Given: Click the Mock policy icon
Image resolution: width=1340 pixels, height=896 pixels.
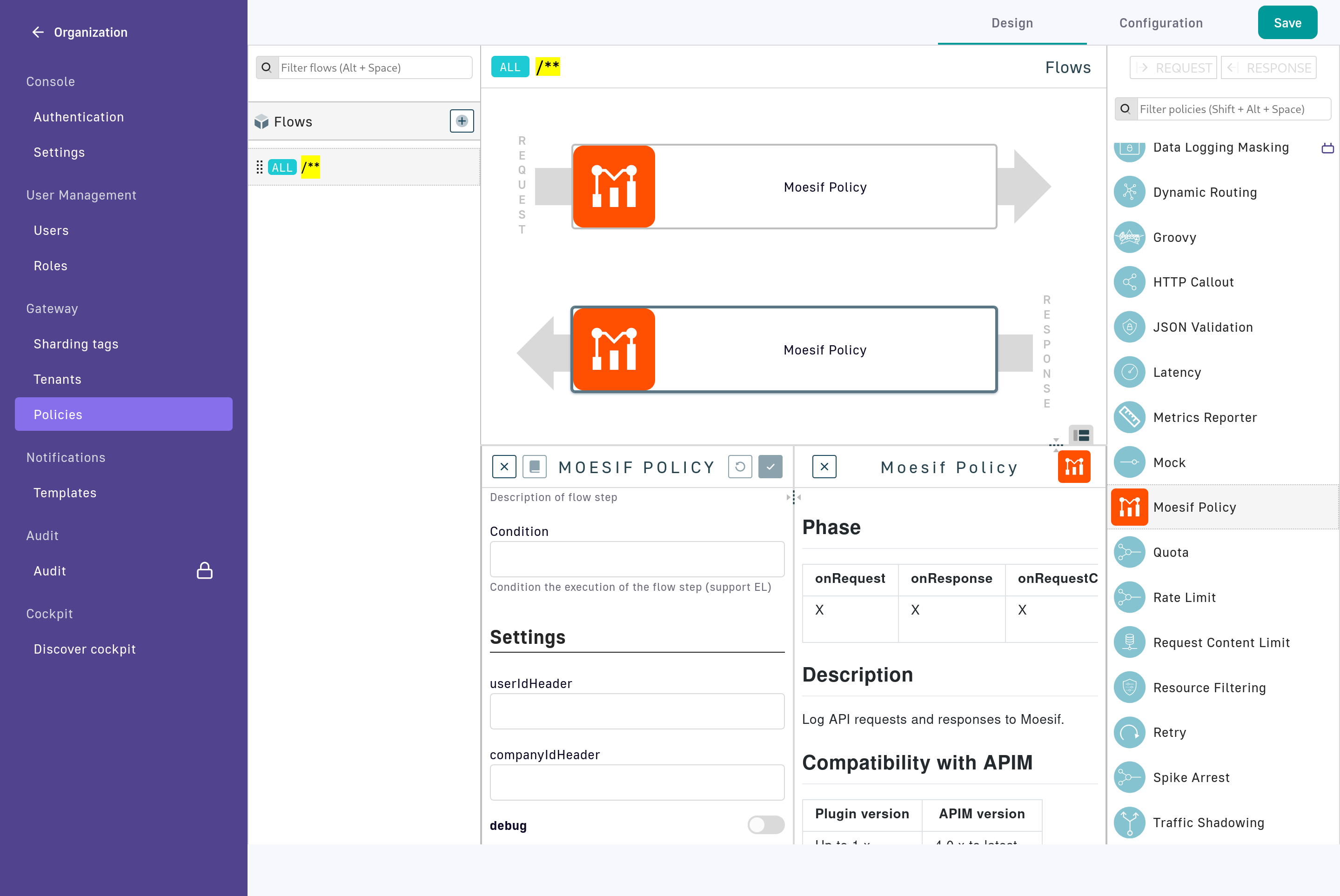Looking at the screenshot, I should pyautogui.click(x=1130, y=462).
